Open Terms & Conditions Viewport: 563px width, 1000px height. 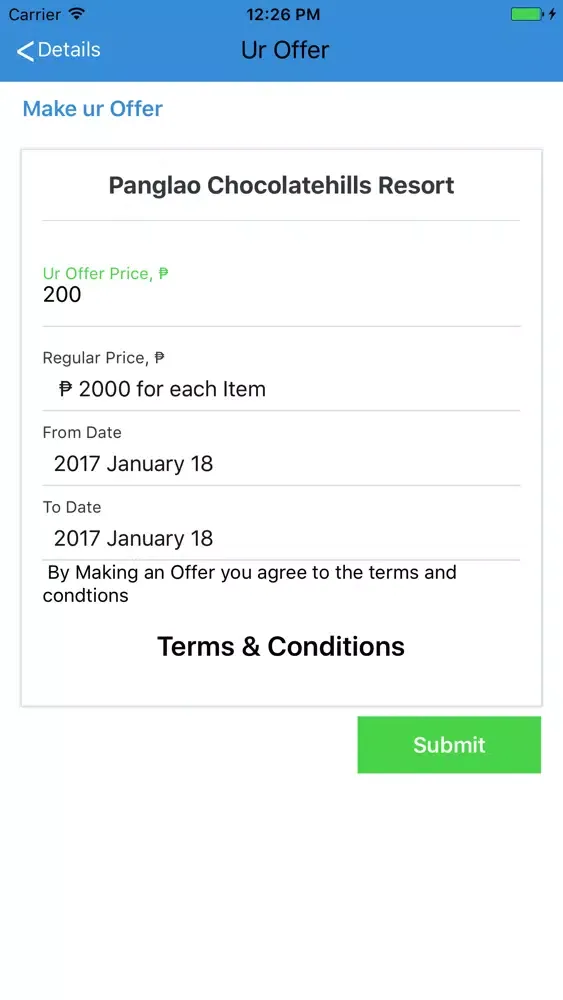click(x=281, y=646)
